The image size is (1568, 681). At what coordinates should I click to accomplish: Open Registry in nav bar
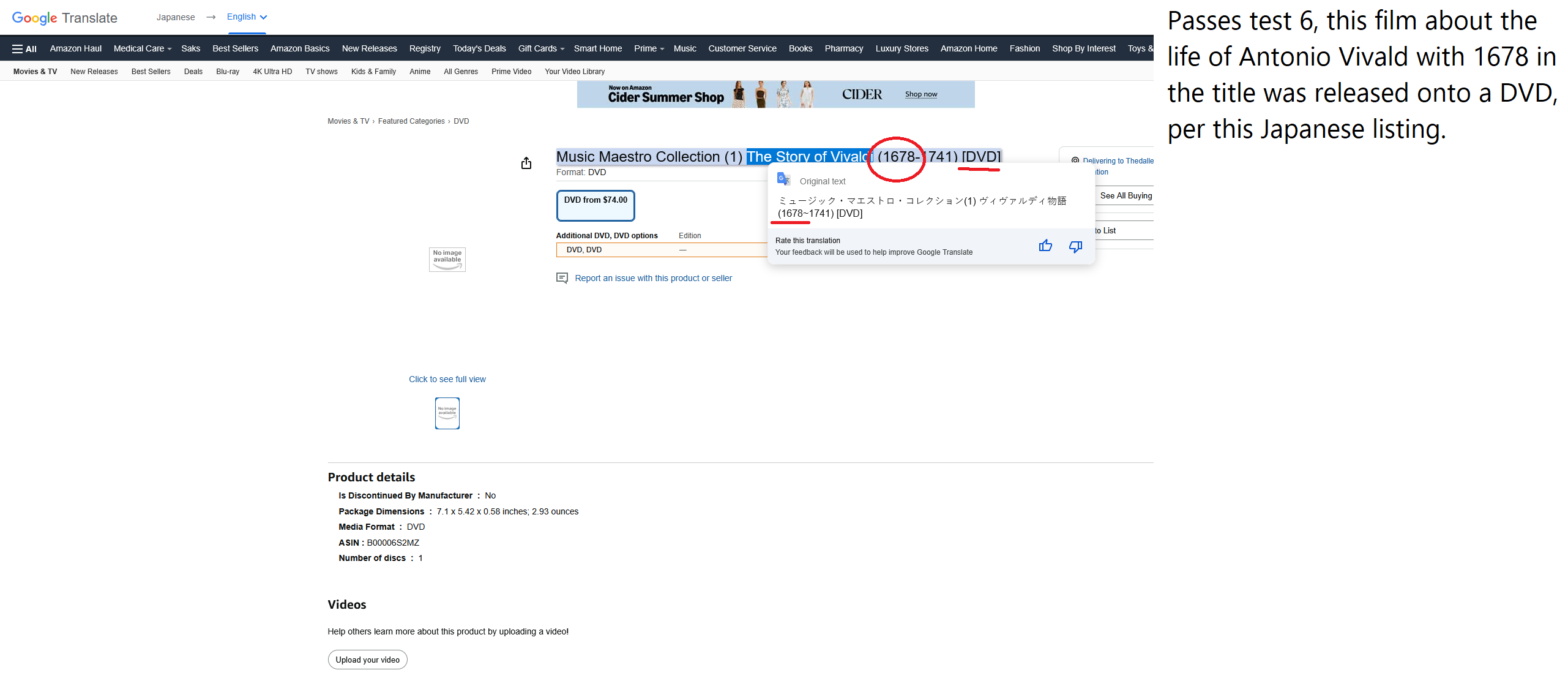point(425,49)
